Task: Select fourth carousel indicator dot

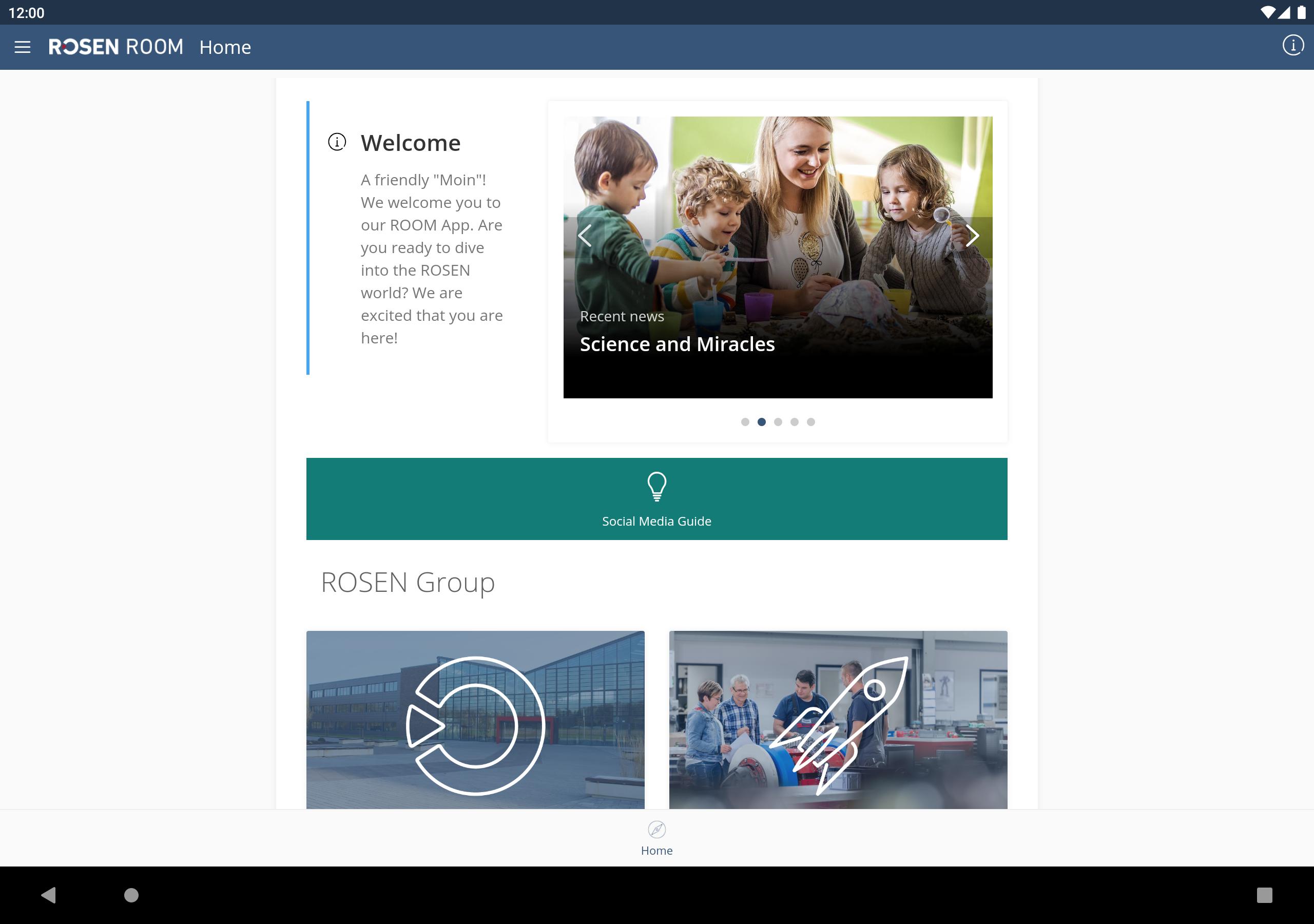Action: pos(795,422)
